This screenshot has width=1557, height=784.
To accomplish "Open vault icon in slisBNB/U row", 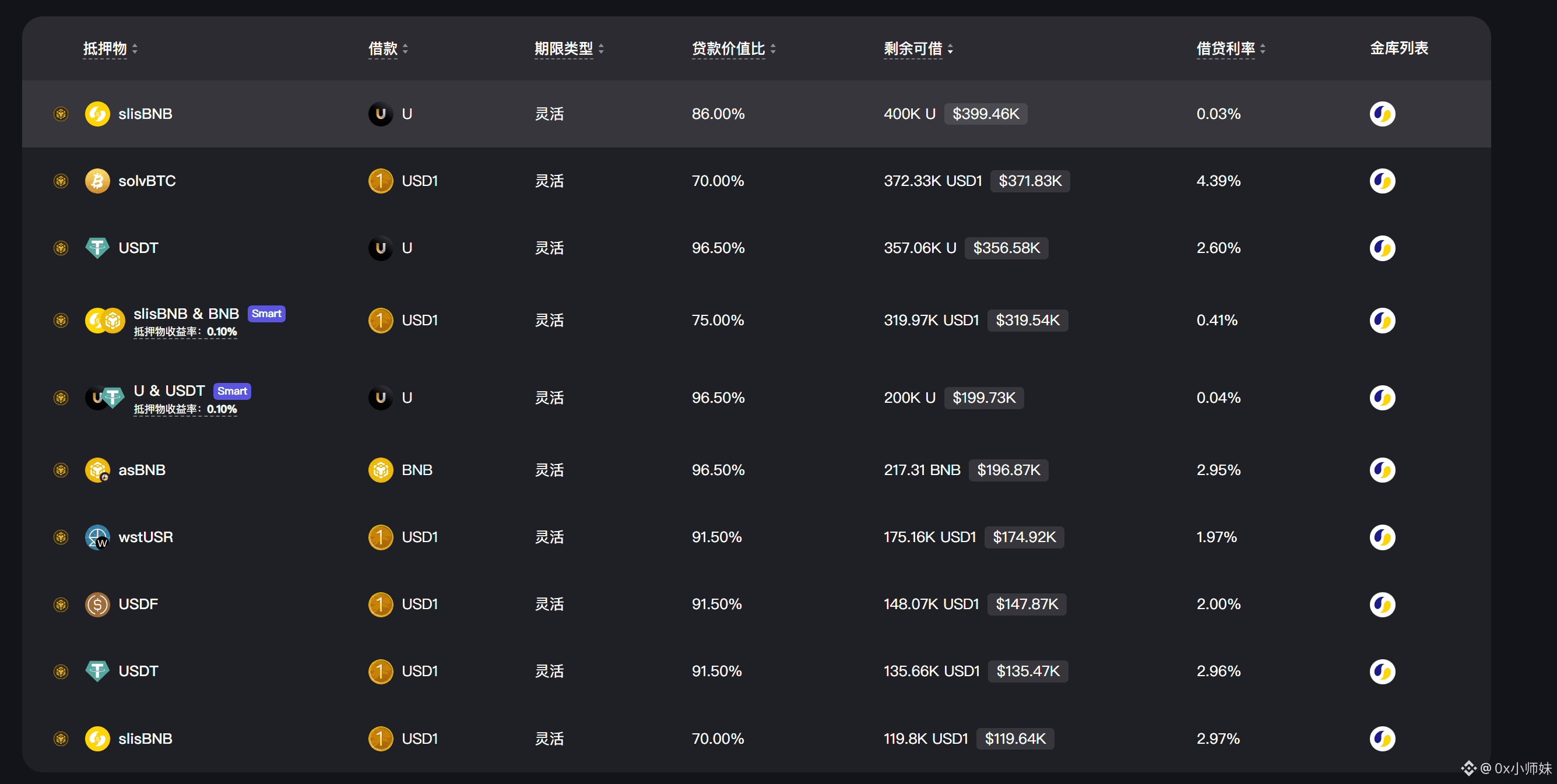I will point(1382,114).
